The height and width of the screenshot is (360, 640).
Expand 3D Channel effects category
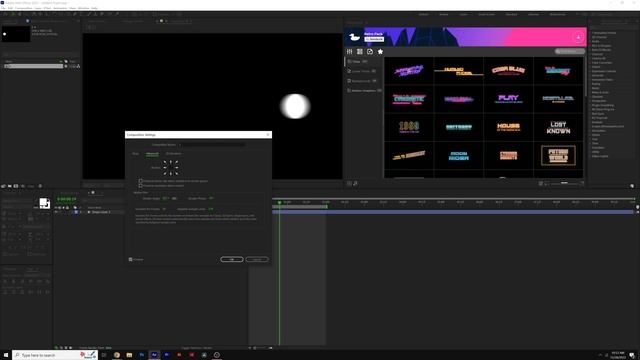pos(599,37)
